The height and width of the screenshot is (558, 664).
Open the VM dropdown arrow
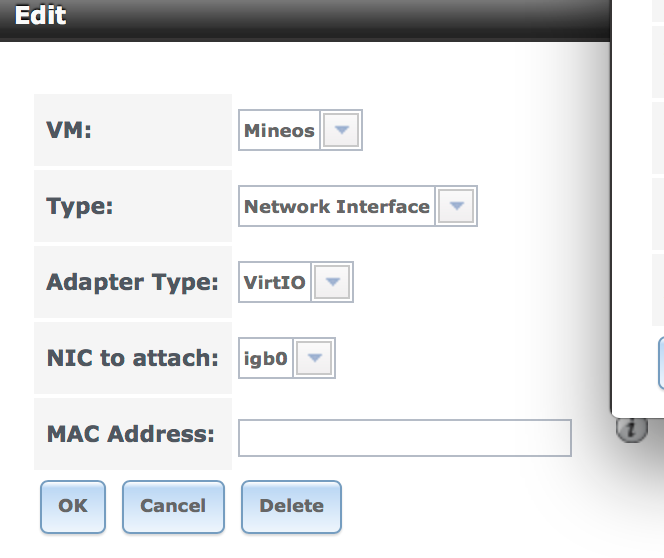[x=341, y=130]
